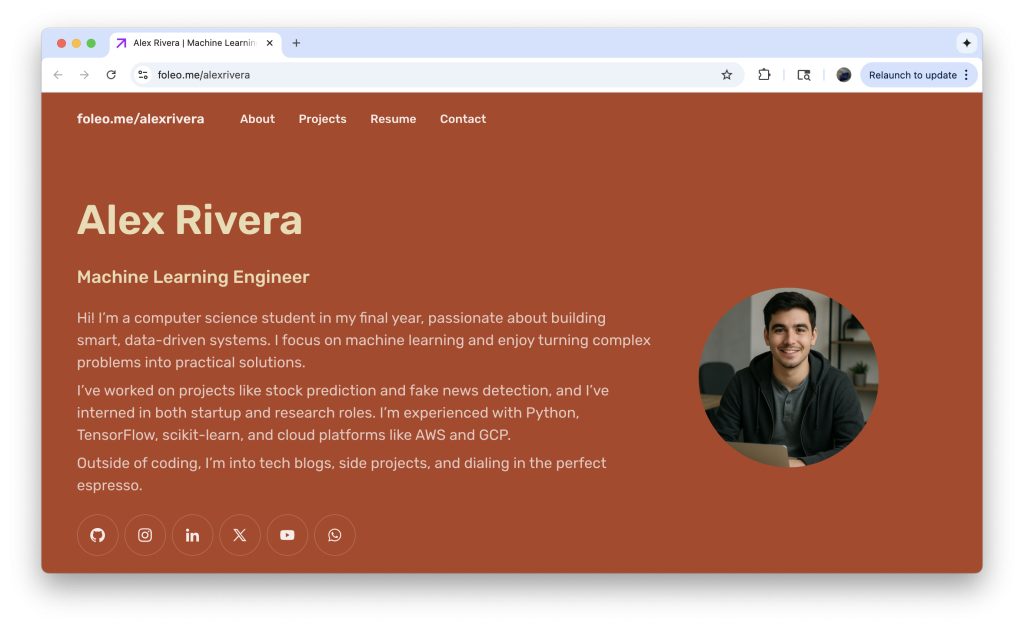Bookmark this page with the star icon

727,75
